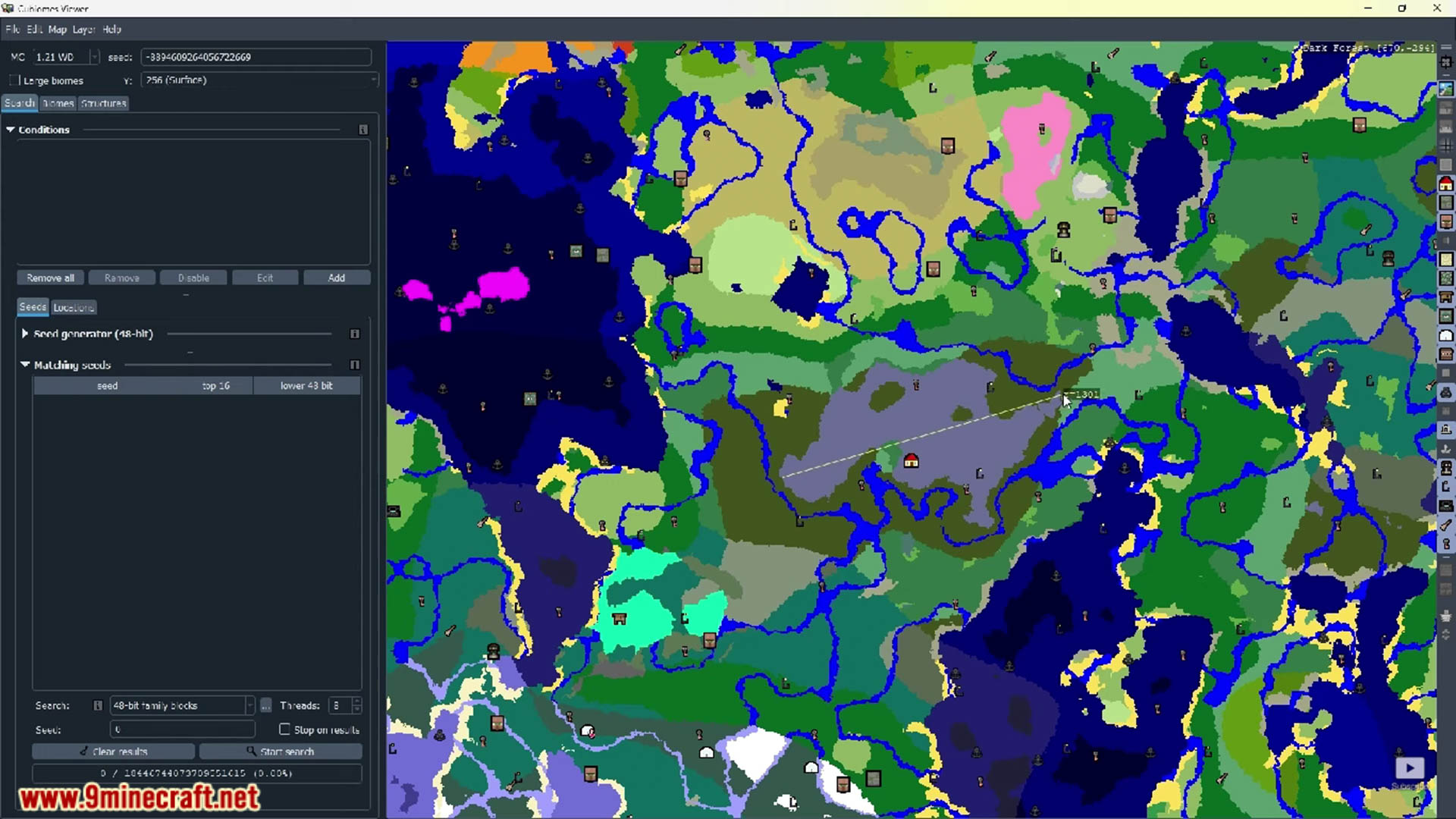
Task: Open the Edit menu
Action: [35, 30]
